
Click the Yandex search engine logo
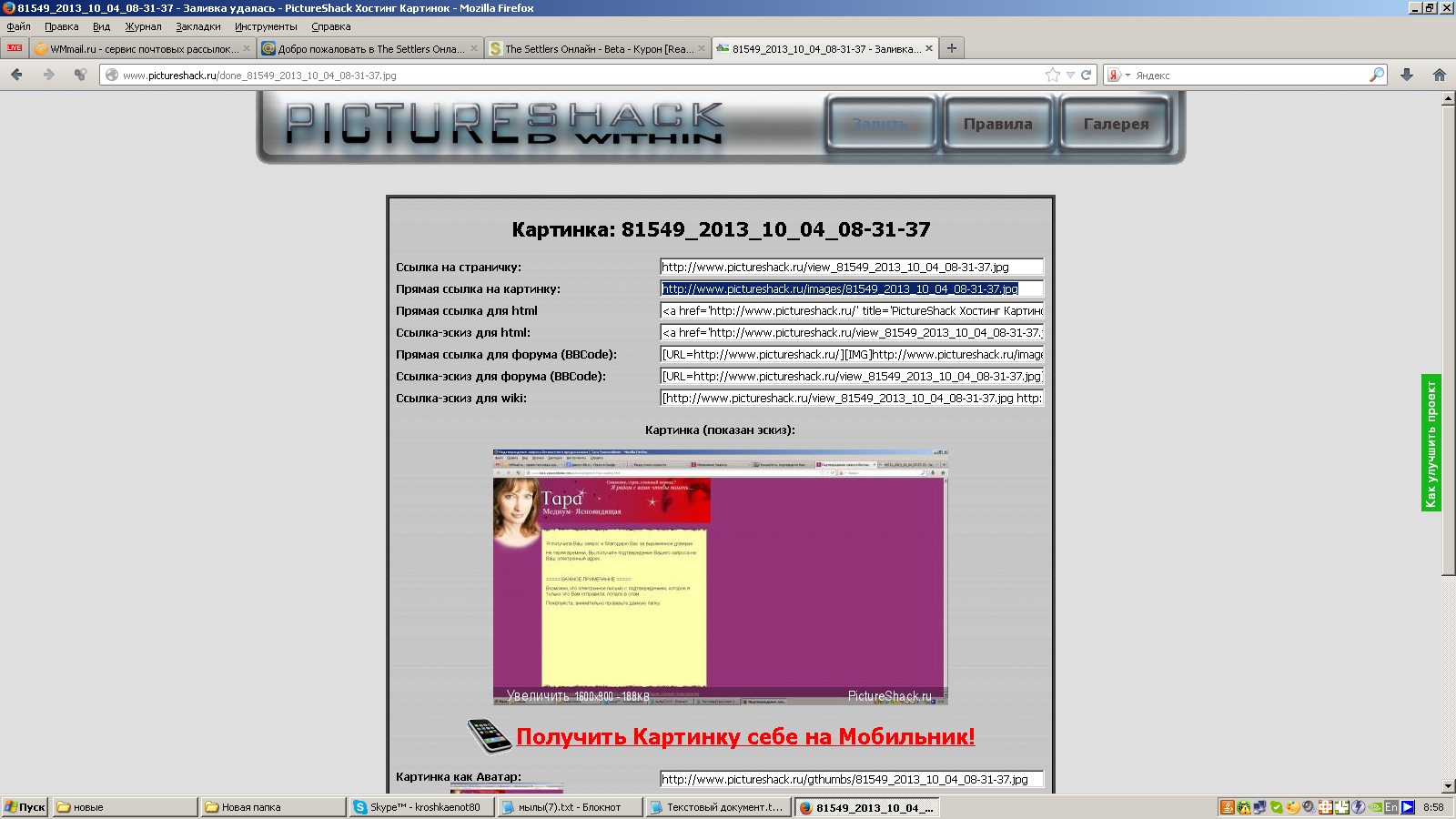tap(1114, 76)
